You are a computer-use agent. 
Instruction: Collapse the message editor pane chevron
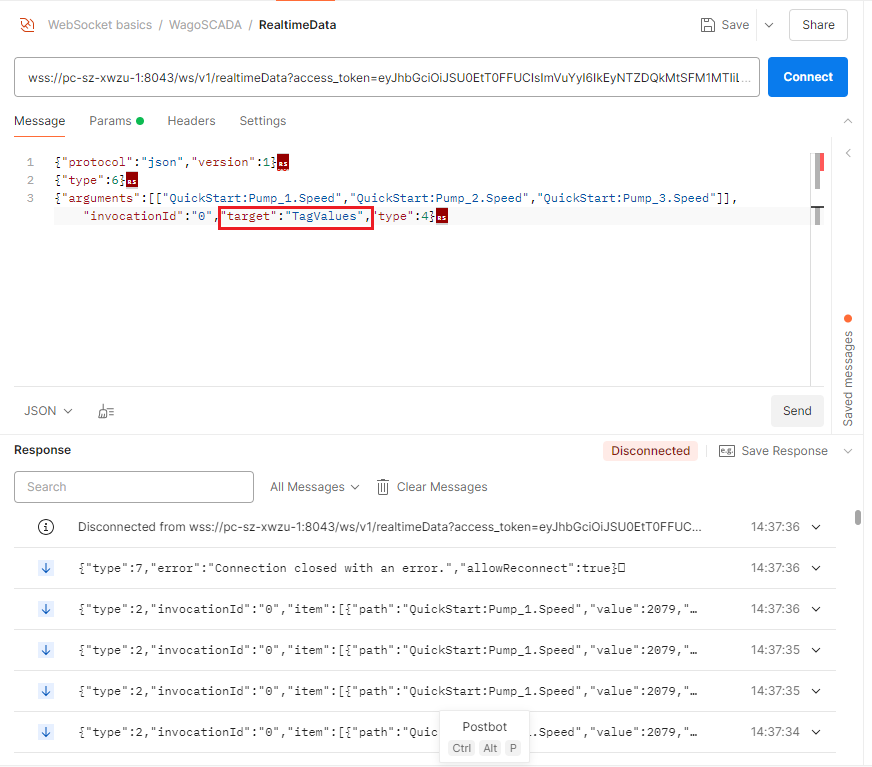click(x=848, y=121)
